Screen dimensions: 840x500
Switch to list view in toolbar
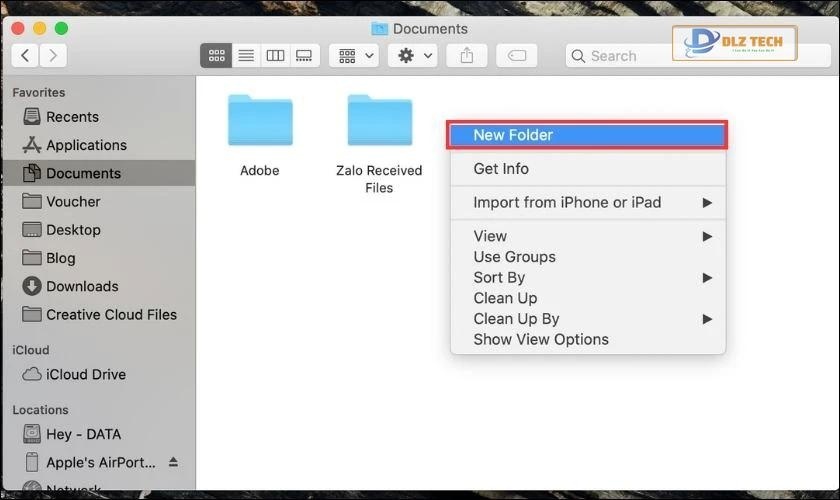click(x=246, y=56)
